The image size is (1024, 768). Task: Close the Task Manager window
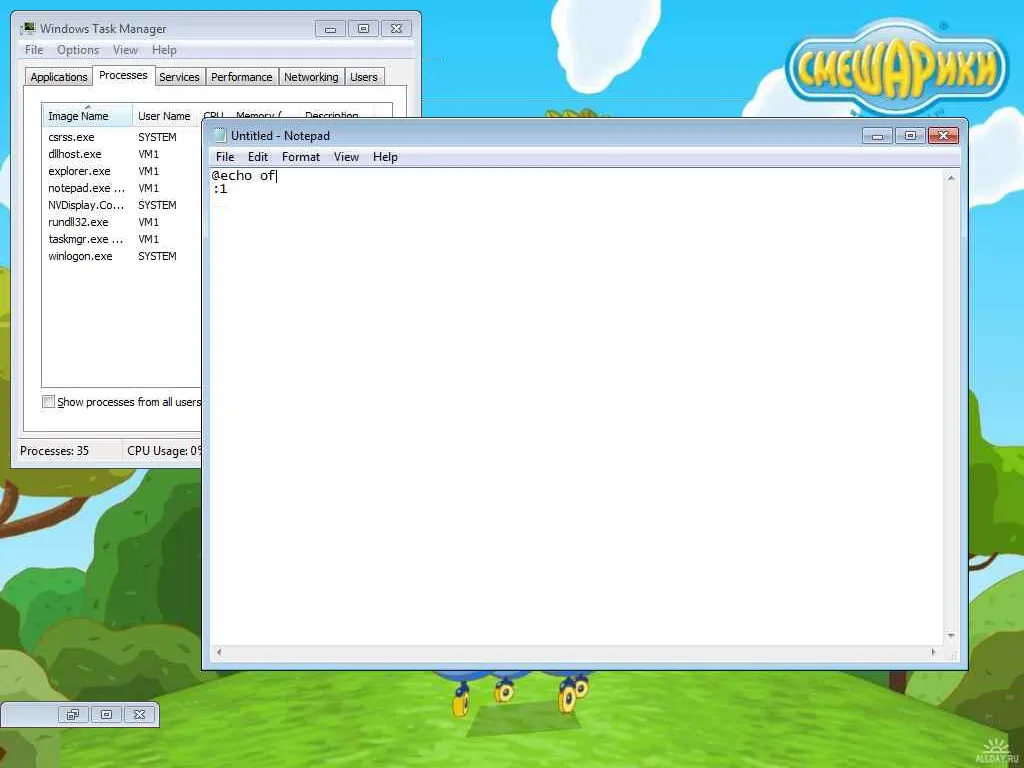(396, 29)
